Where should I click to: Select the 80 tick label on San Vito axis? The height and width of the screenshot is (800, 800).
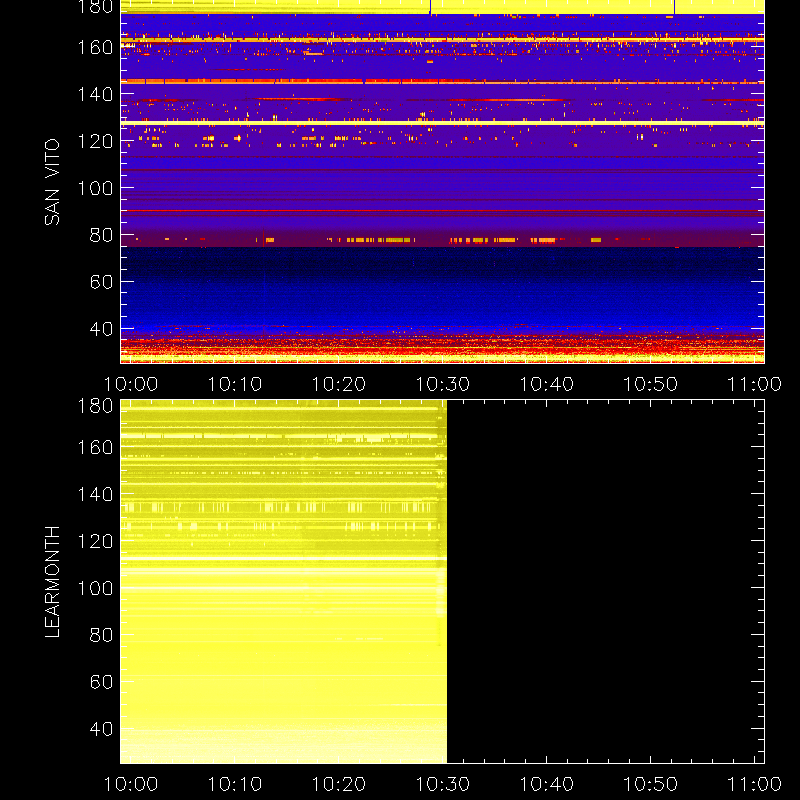(101, 235)
